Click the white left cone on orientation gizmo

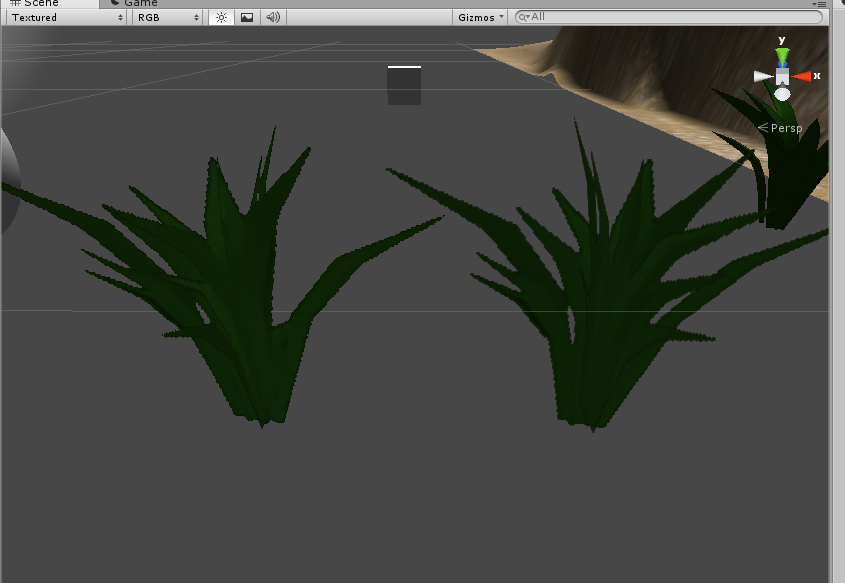pyautogui.click(x=763, y=76)
